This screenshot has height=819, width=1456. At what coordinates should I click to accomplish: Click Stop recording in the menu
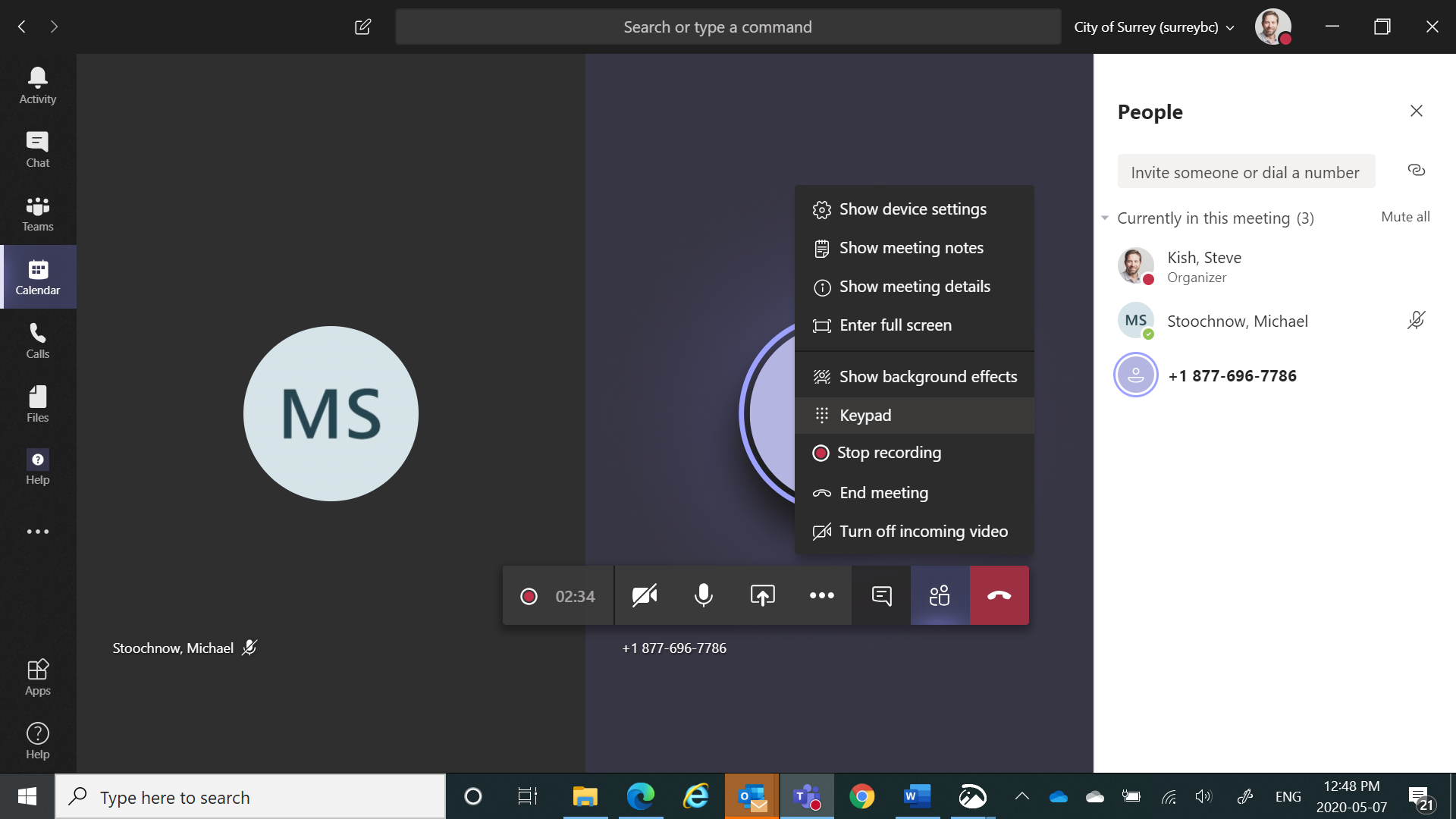915,453
